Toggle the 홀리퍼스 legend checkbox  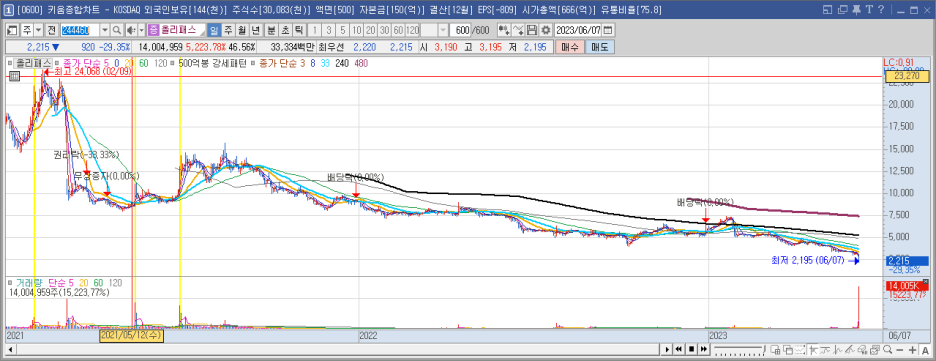point(10,62)
